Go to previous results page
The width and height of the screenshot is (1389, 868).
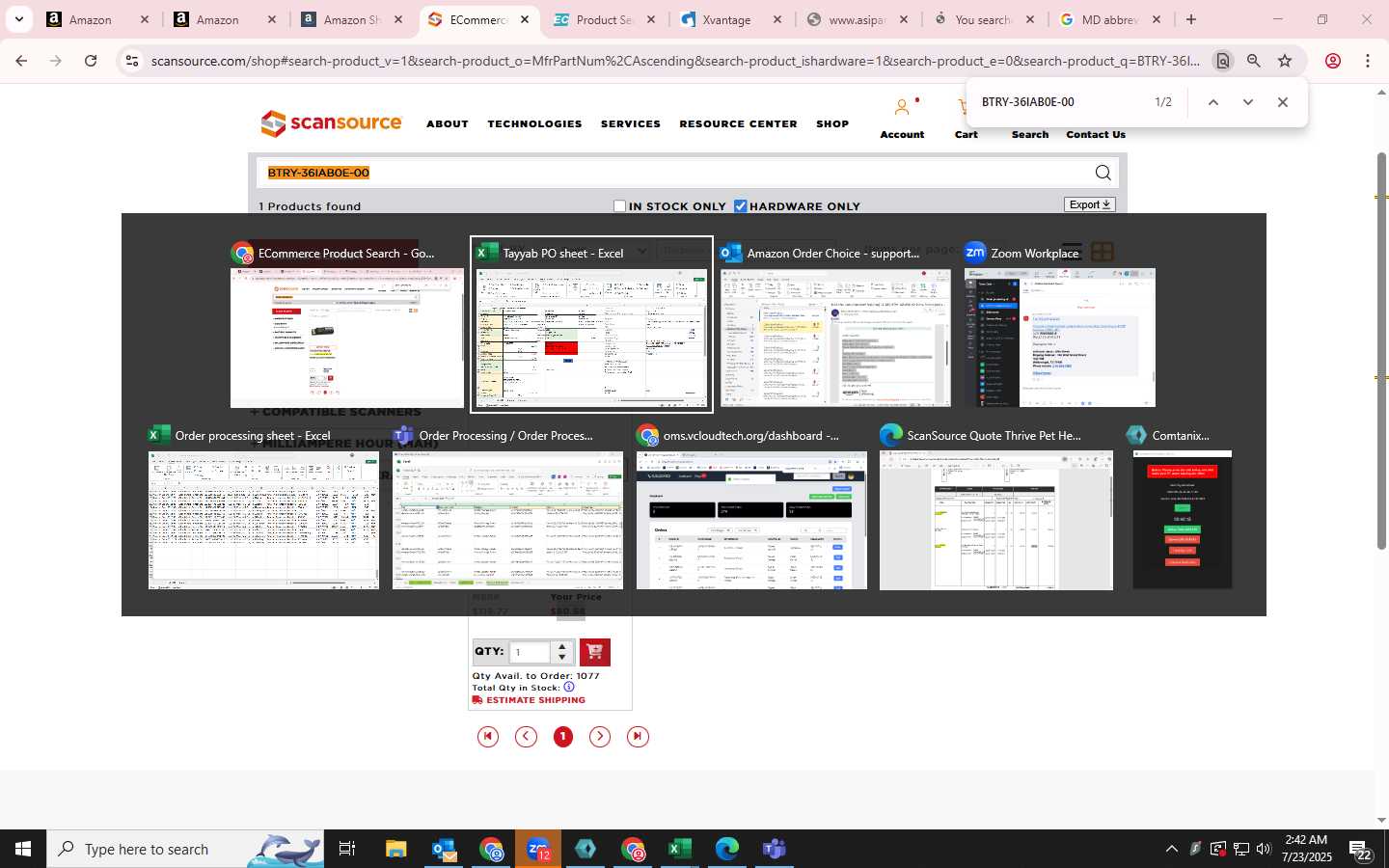[x=526, y=737]
